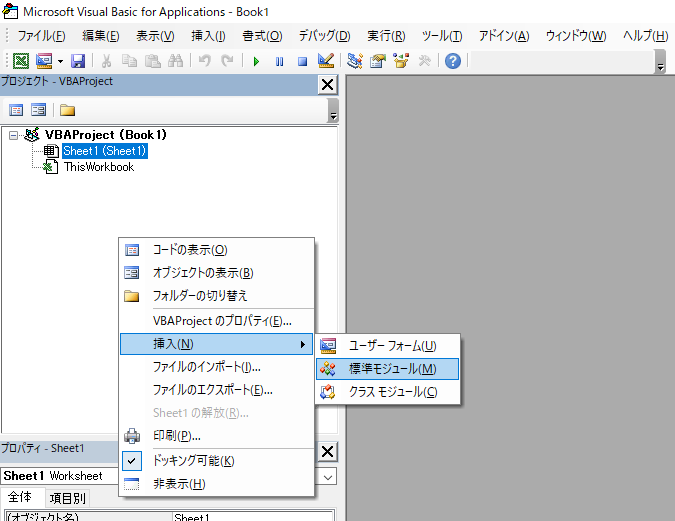The image size is (675, 521).
Task: Collapse the VBAProject (Book1) tree node
Action: [13, 135]
